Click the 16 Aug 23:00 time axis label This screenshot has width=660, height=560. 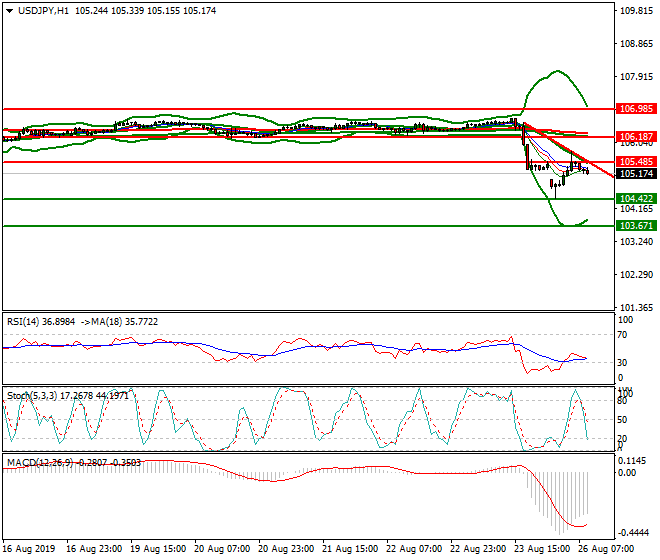(x=94, y=549)
